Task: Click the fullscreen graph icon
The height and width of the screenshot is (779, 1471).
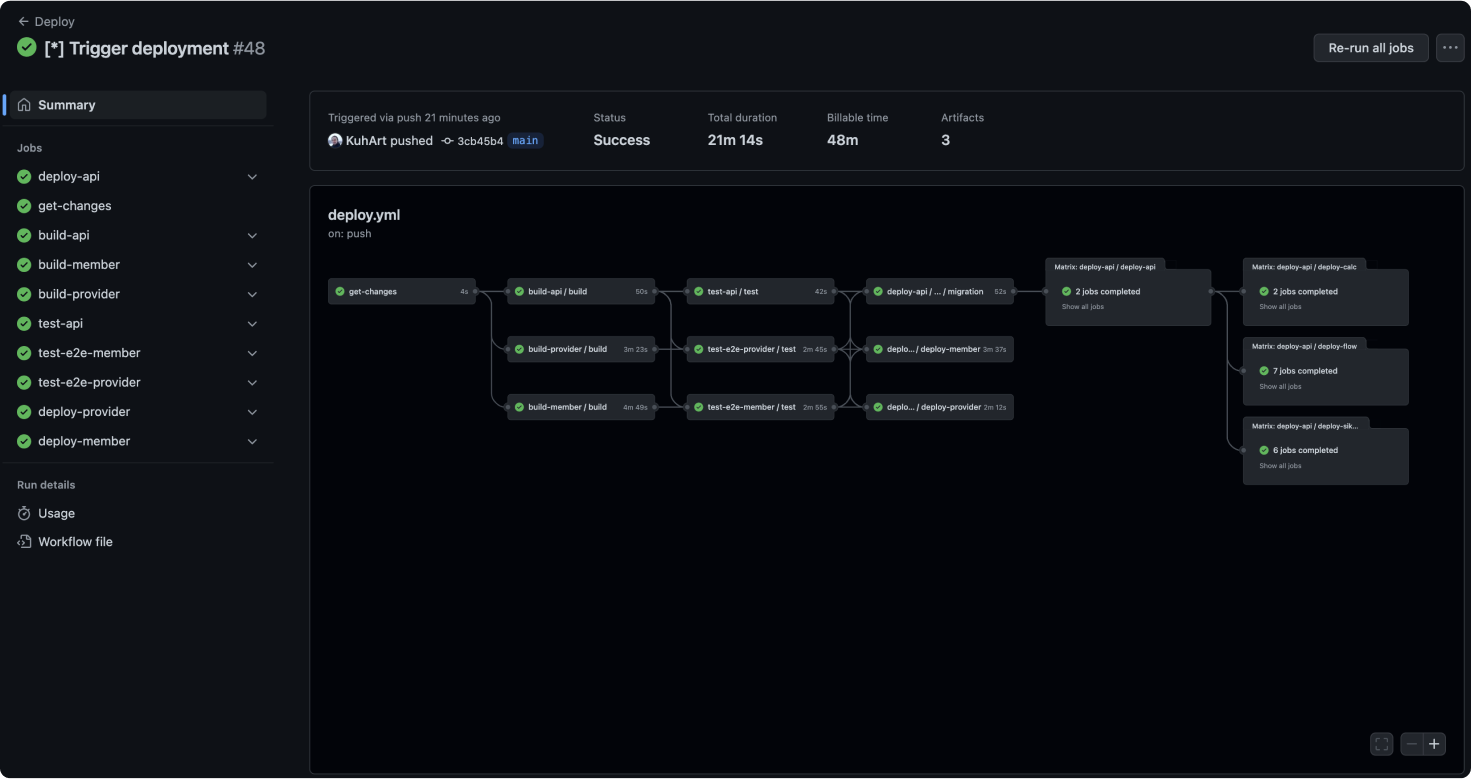Action: [x=1381, y=744]
